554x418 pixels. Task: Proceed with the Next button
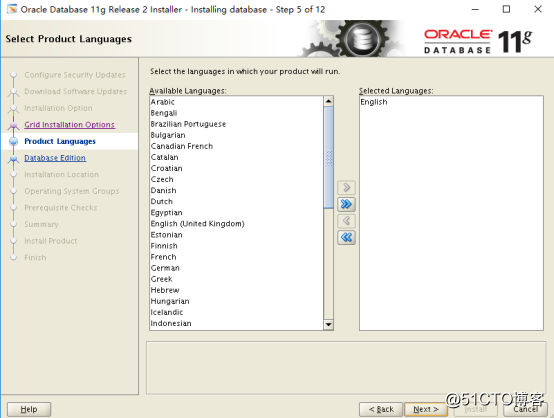tap(426, 410)
